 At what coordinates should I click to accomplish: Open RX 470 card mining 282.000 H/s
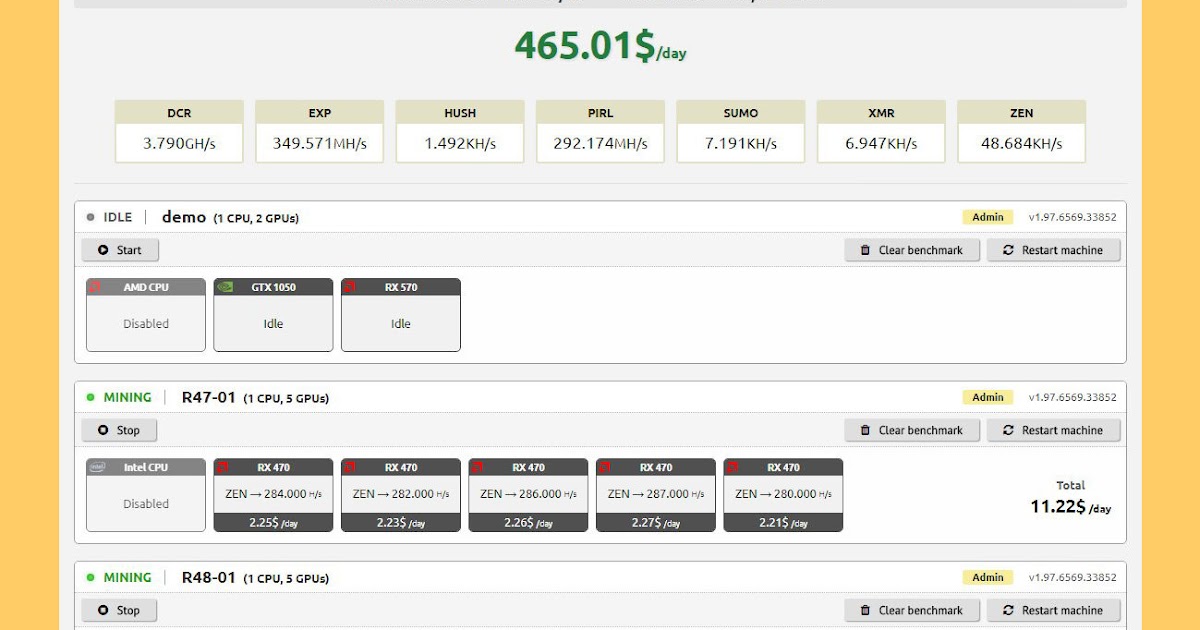pos(401,495)
